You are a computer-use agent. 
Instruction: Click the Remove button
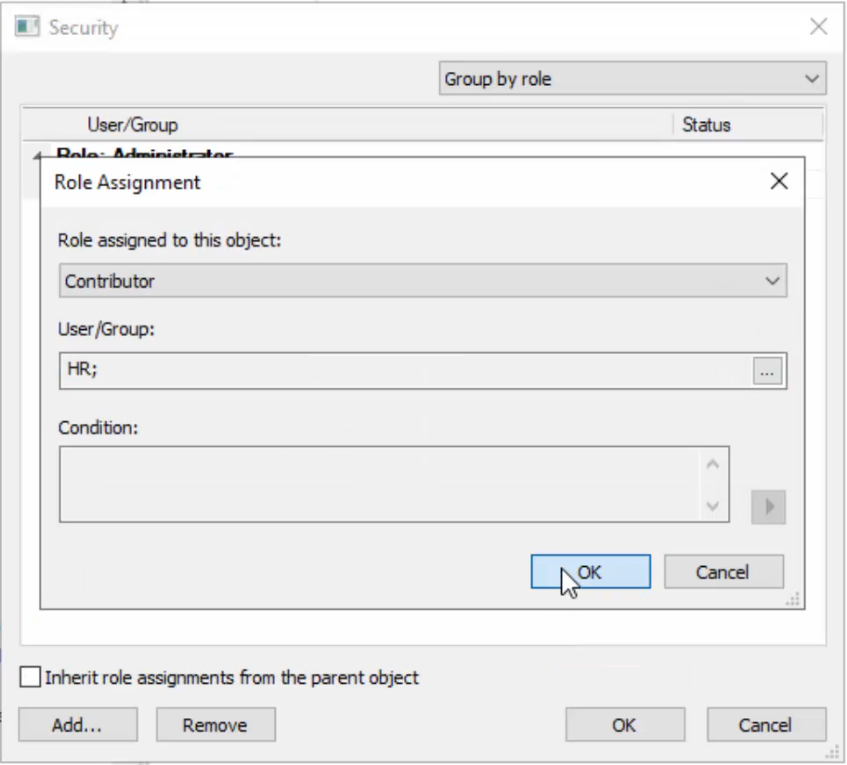pyautogui.click(x=215, y=724)
